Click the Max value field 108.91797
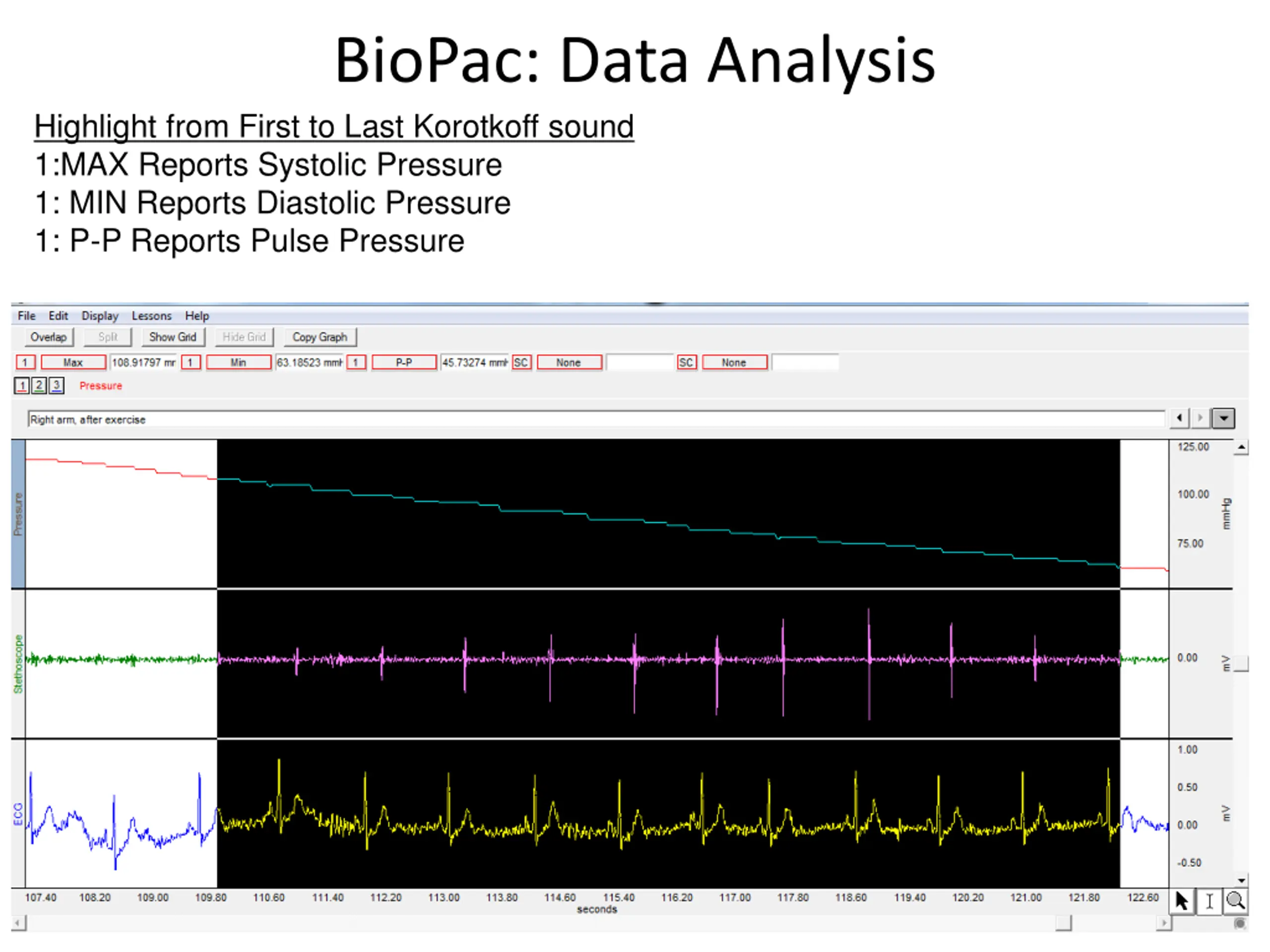Image resolution: width=1270 pixels, height=952 pixels. (x=143, y=362)
